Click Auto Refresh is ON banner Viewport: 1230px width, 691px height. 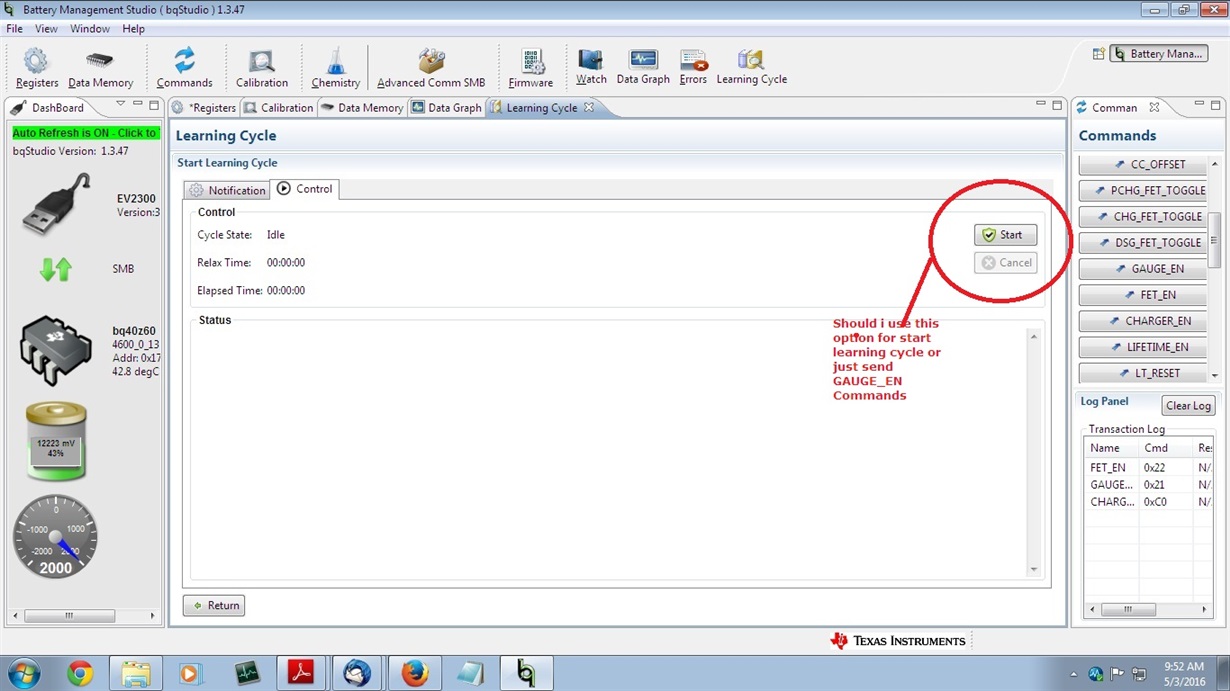tap(85, 133)
